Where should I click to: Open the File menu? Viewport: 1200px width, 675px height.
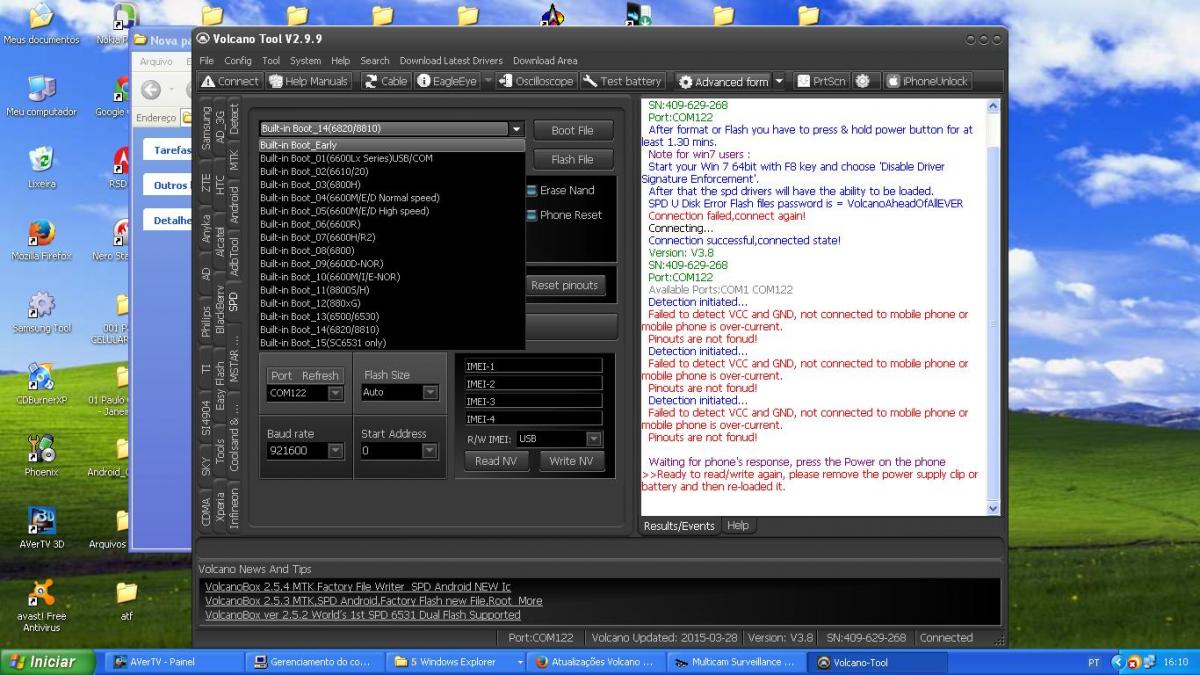pyautogui.click(x=206, y=61)
